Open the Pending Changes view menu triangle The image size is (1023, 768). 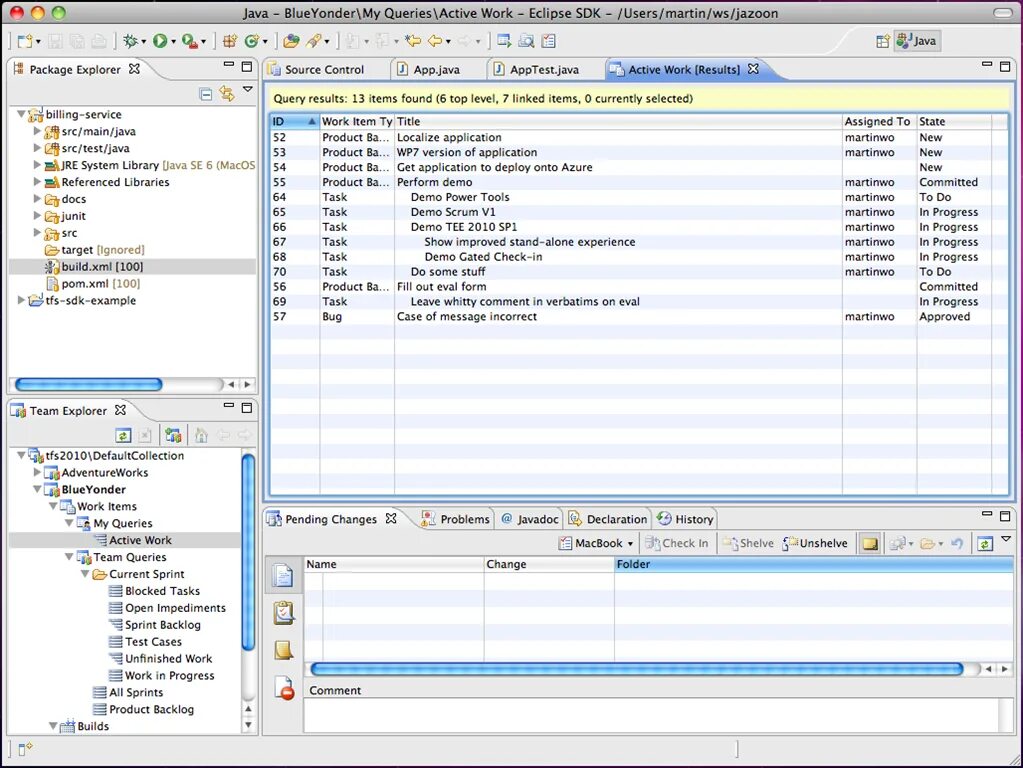point(1006,539)
